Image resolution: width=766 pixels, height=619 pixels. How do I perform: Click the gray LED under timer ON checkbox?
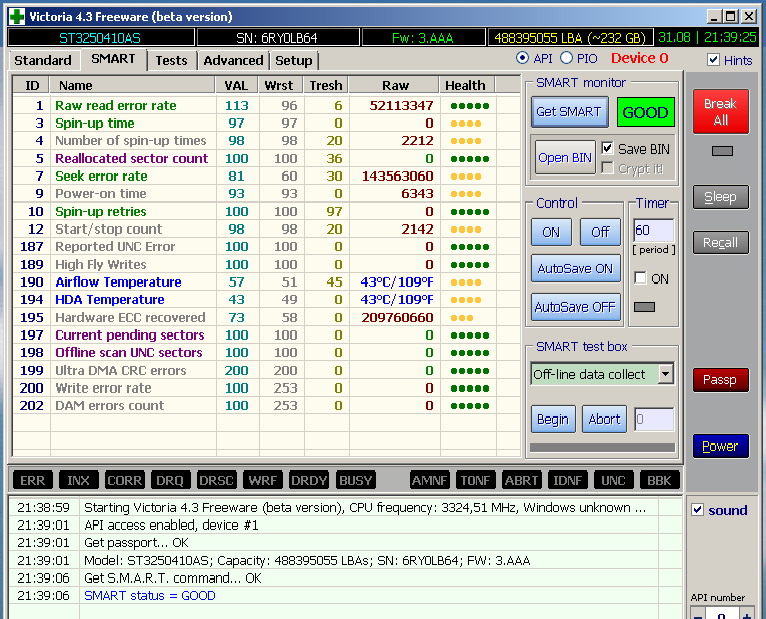(x=644, y=307)
